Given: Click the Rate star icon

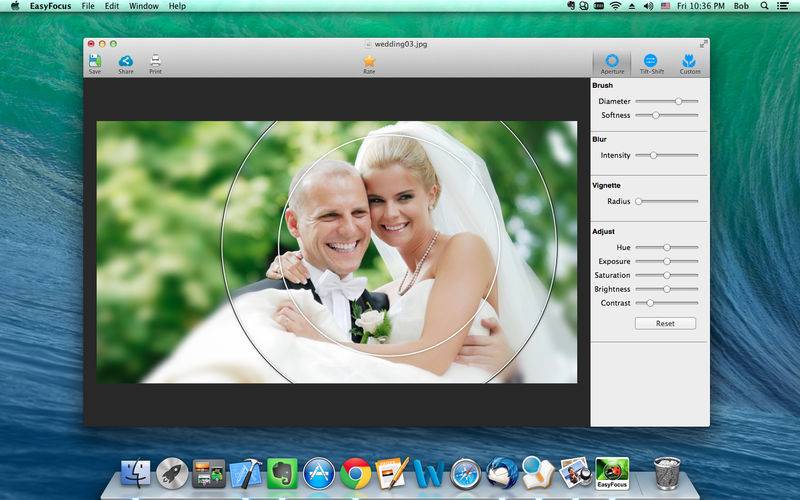Looking at the screenshot, I should 369,61.
